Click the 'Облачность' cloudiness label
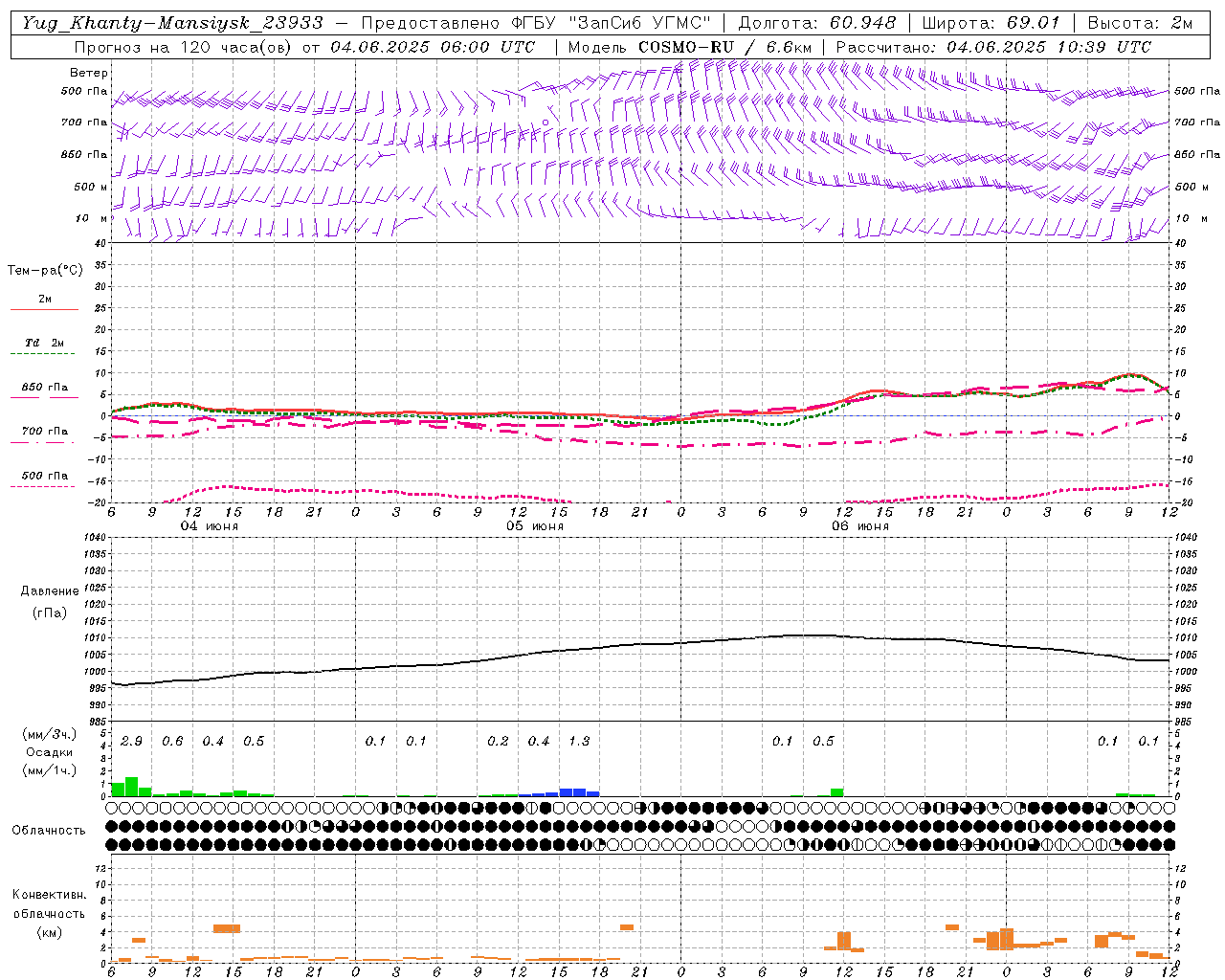Viewport: 1225px width, 980px height. [x=49, y=830]
